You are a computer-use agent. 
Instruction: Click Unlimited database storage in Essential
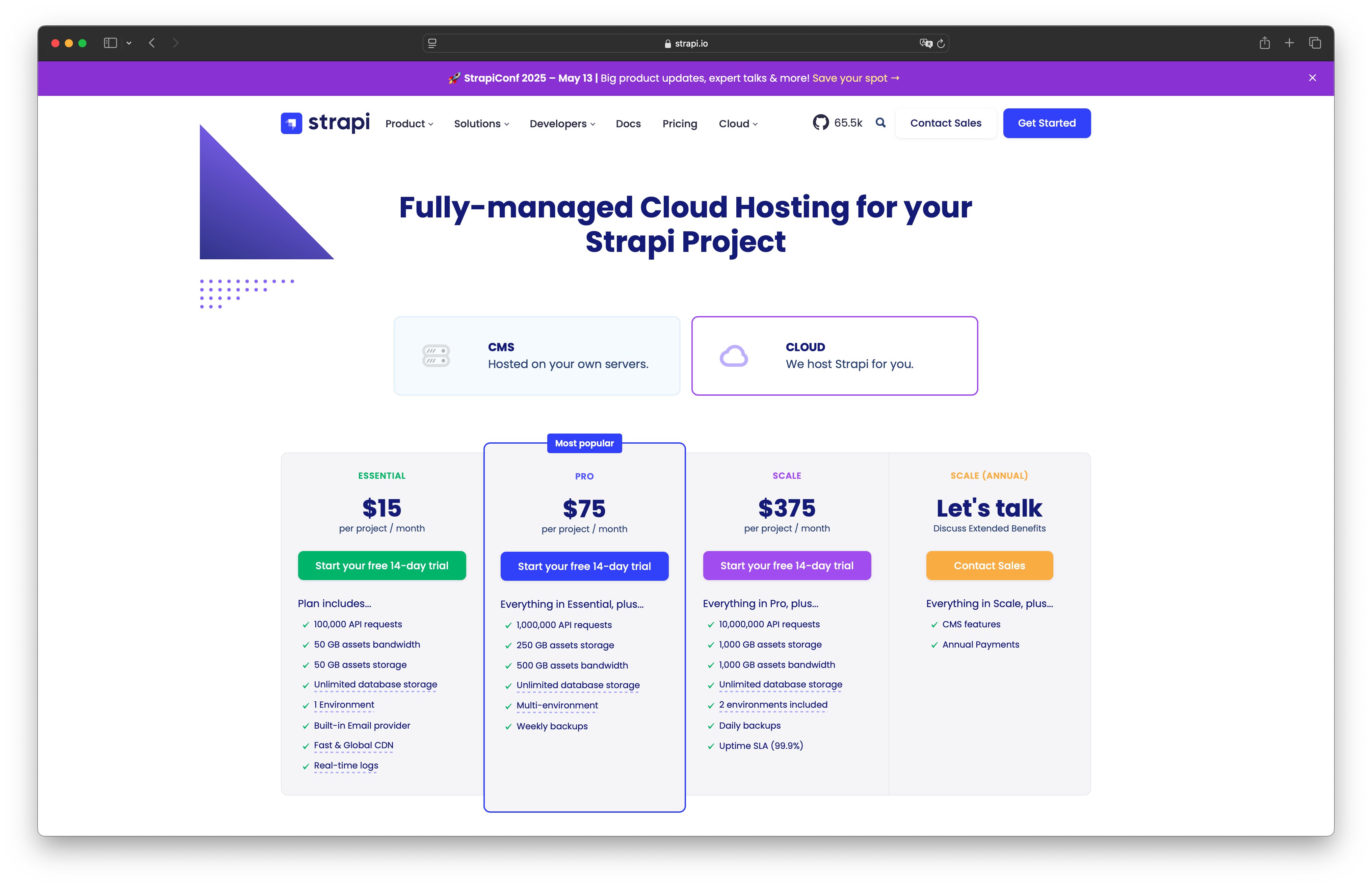(x=376, y=685)
